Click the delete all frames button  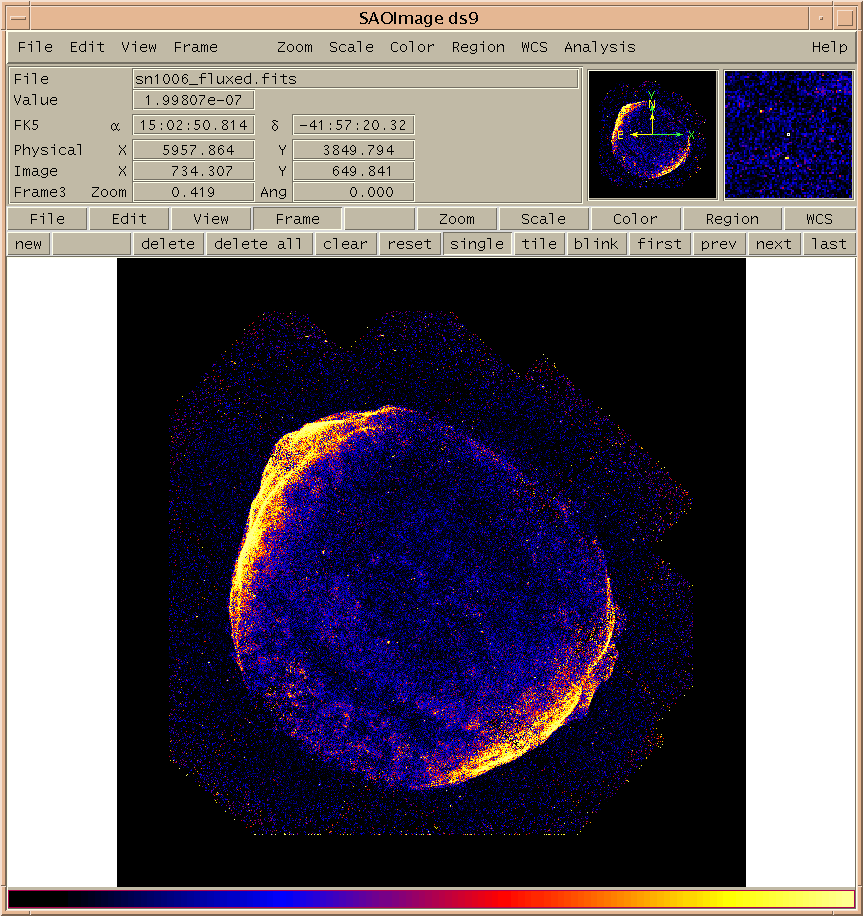click(x=258, y=244)
